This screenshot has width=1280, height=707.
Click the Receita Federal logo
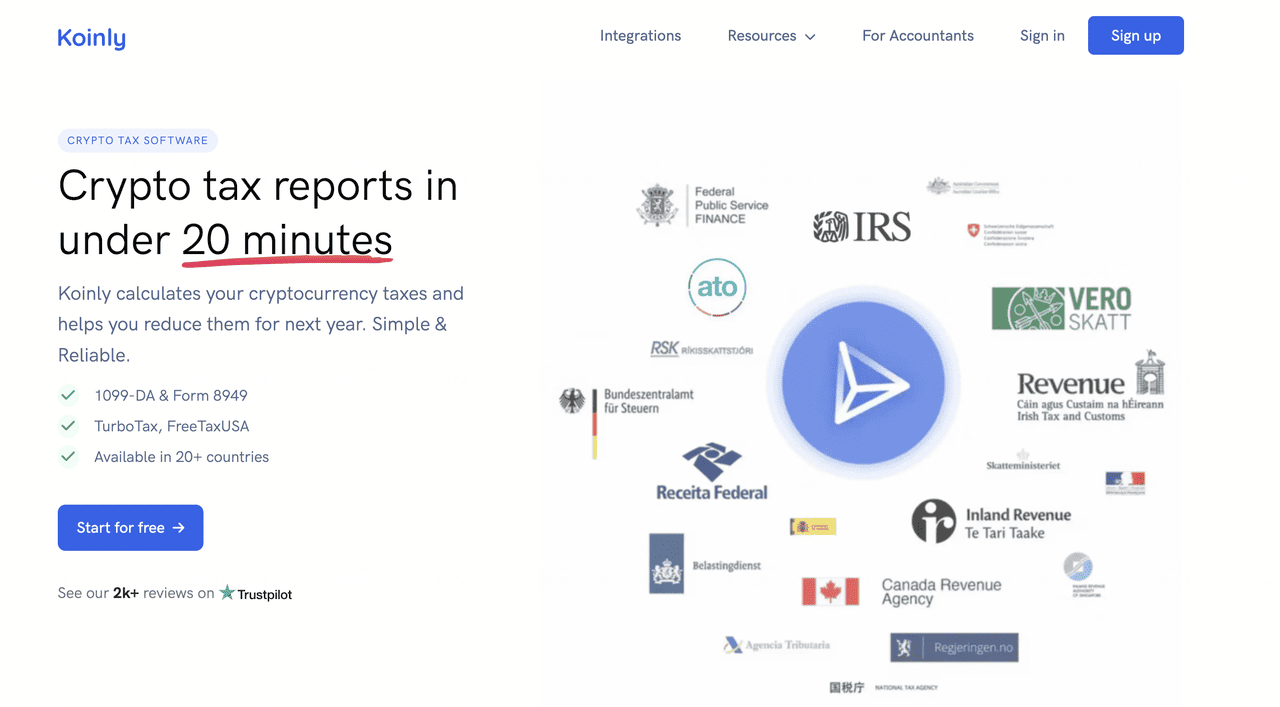712,473
